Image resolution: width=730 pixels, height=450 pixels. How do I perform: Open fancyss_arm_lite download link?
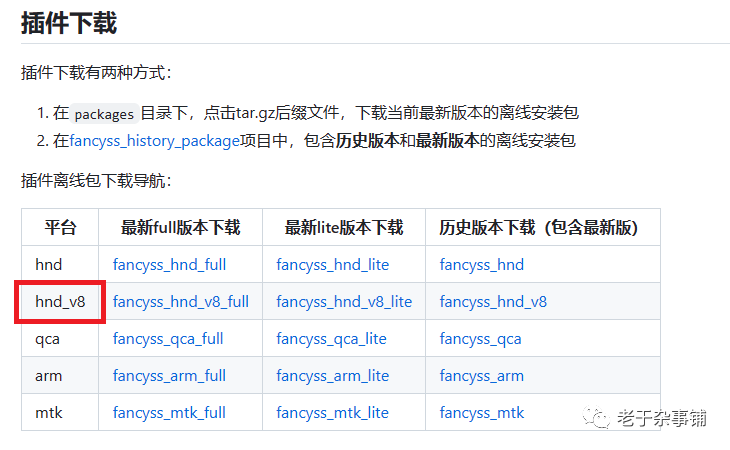[333, 376]
